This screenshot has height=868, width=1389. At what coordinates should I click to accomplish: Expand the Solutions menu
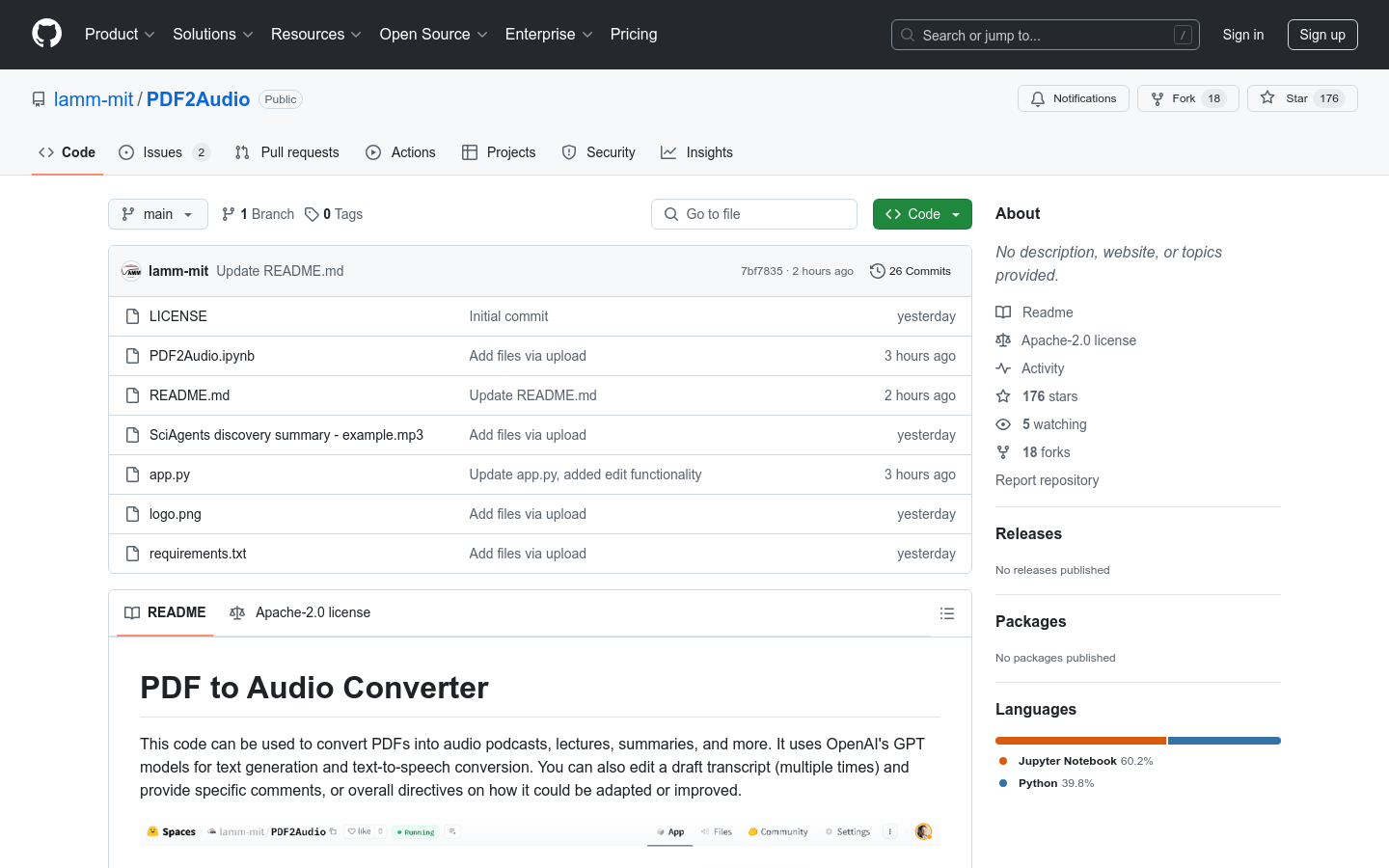[213, 34]
